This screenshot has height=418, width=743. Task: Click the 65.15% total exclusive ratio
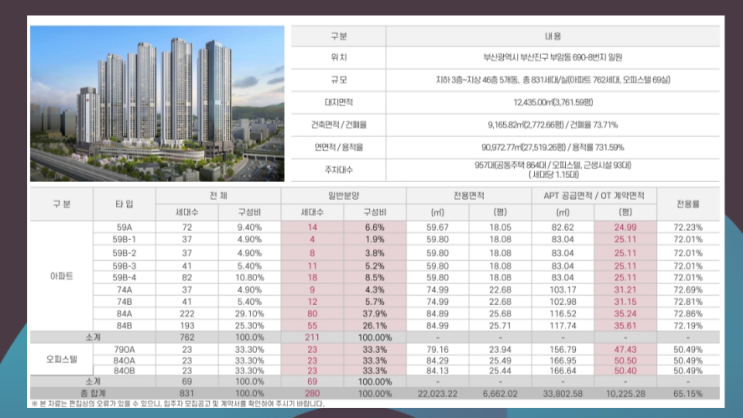(688, 393)
